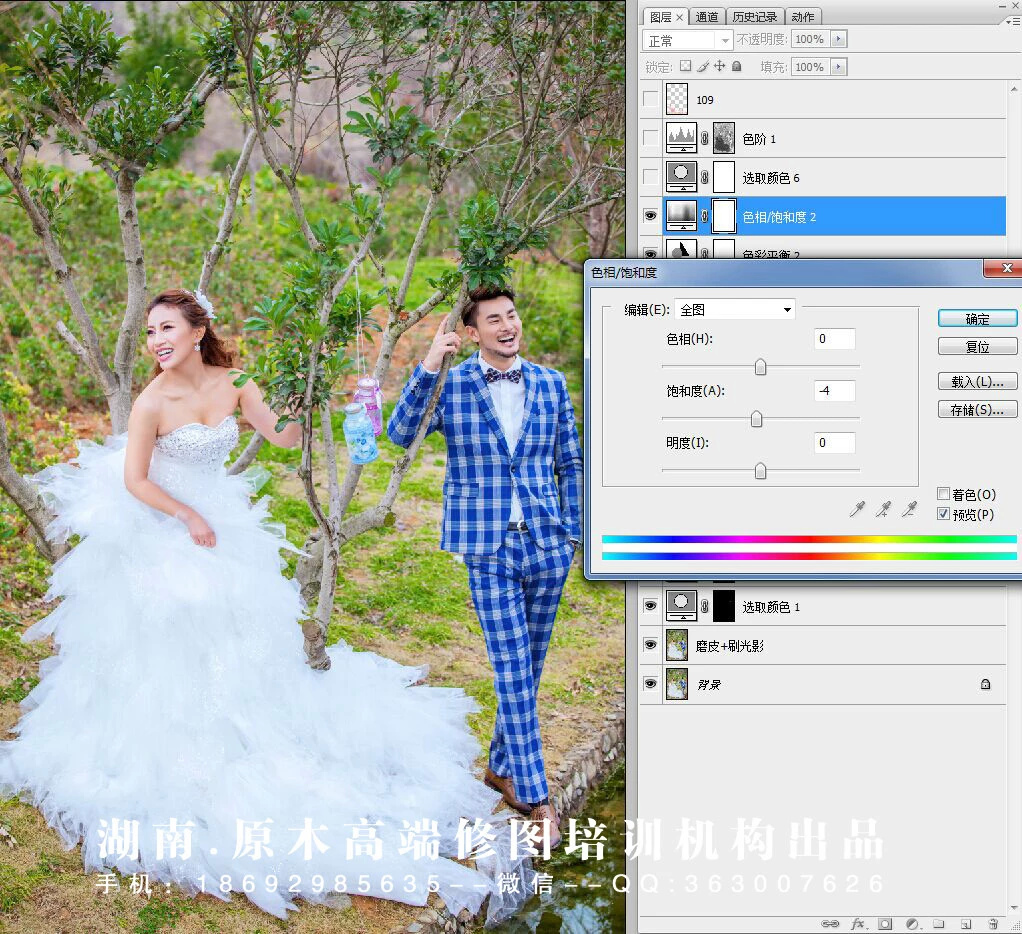Open the 填充 fill slider arrow
The width and height of the screenshot is (1022, 934).
tap(838, 66)
